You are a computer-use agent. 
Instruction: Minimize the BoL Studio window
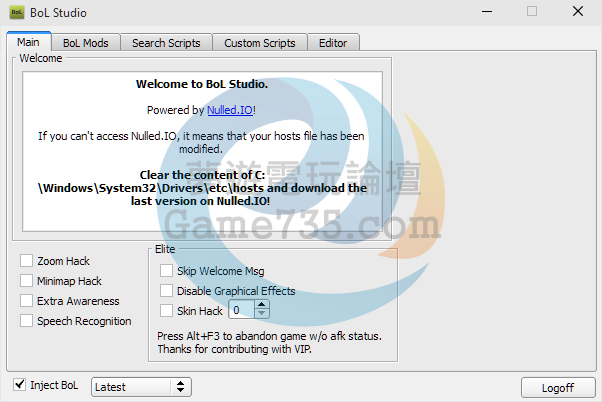487,12
